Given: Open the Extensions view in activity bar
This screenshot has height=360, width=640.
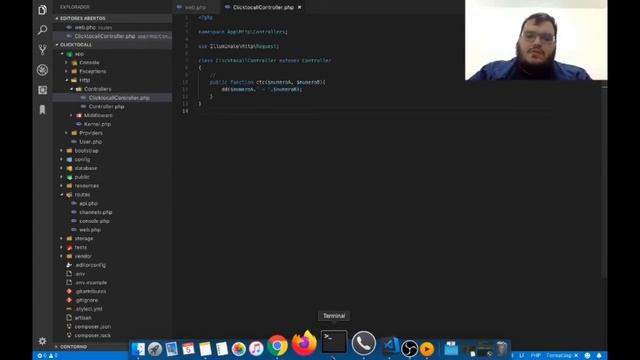Looking at the screenshot, I should pos(42,90).
